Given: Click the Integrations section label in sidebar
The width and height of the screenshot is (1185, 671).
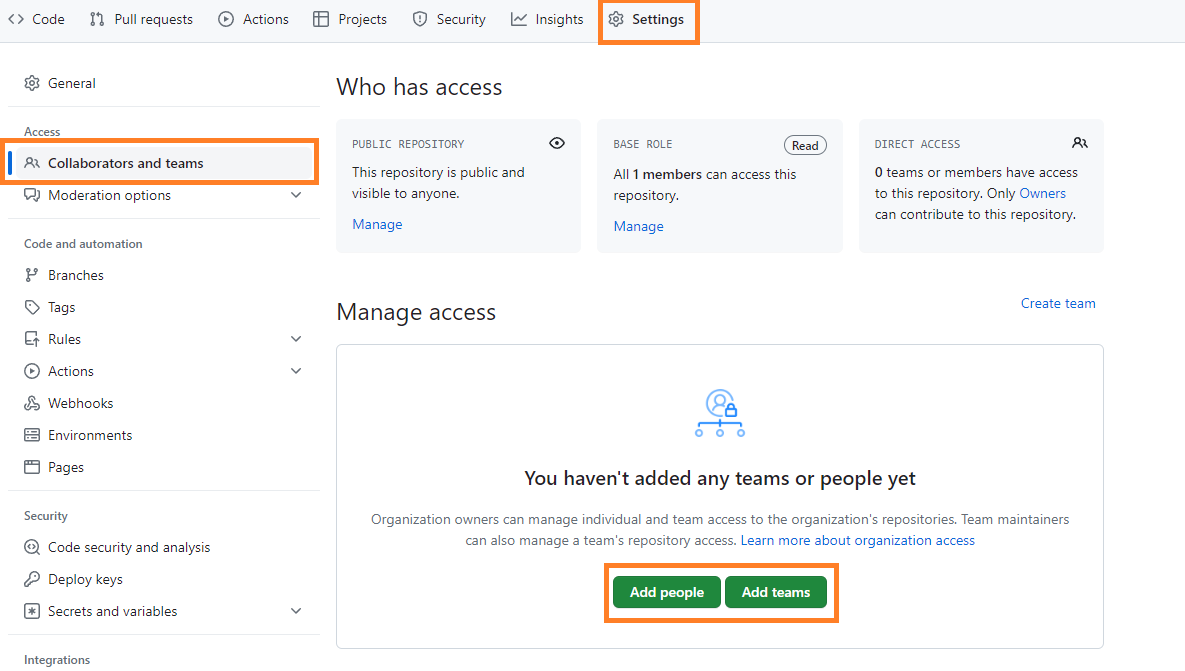Looking at the screenshot, I should click(x=57, y=660).
